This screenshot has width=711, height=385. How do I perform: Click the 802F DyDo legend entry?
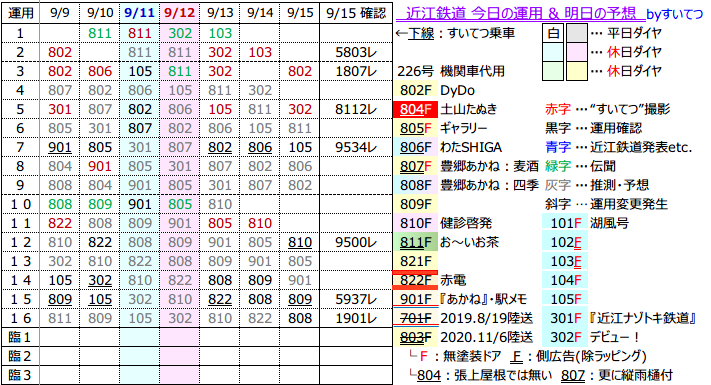click(434, 90)
